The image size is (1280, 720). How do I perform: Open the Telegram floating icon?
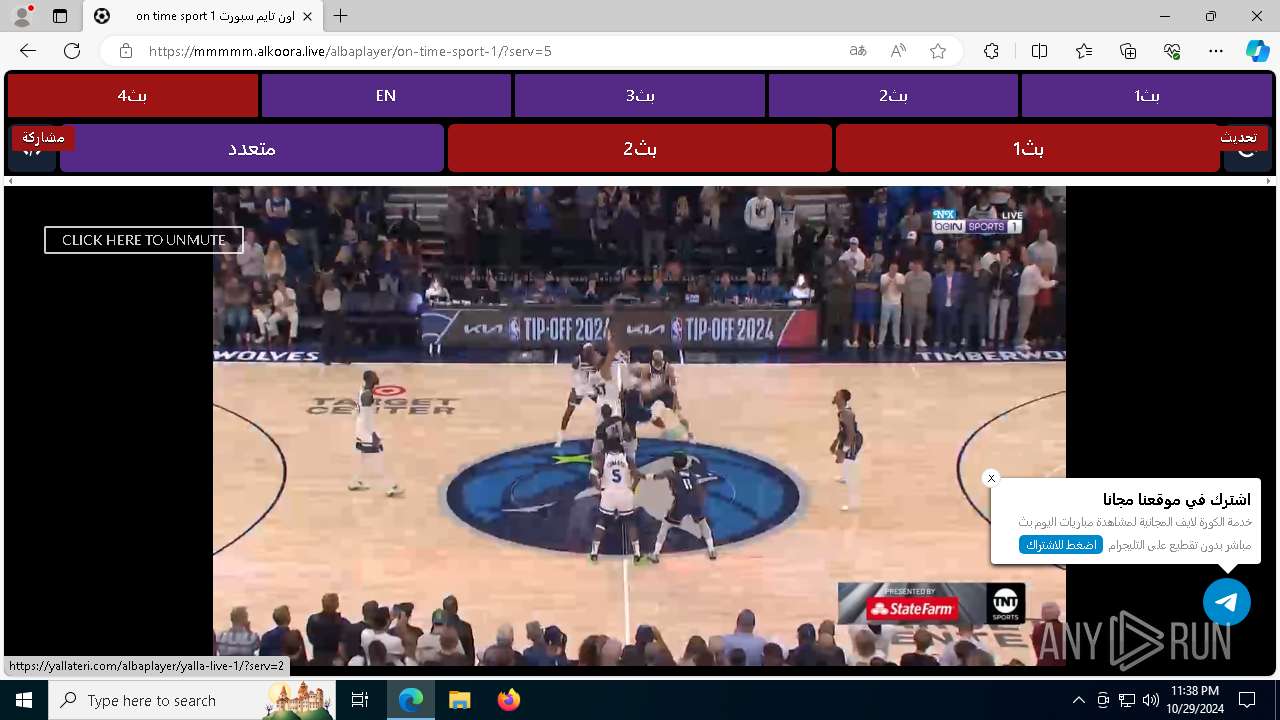click(1227, 602)
